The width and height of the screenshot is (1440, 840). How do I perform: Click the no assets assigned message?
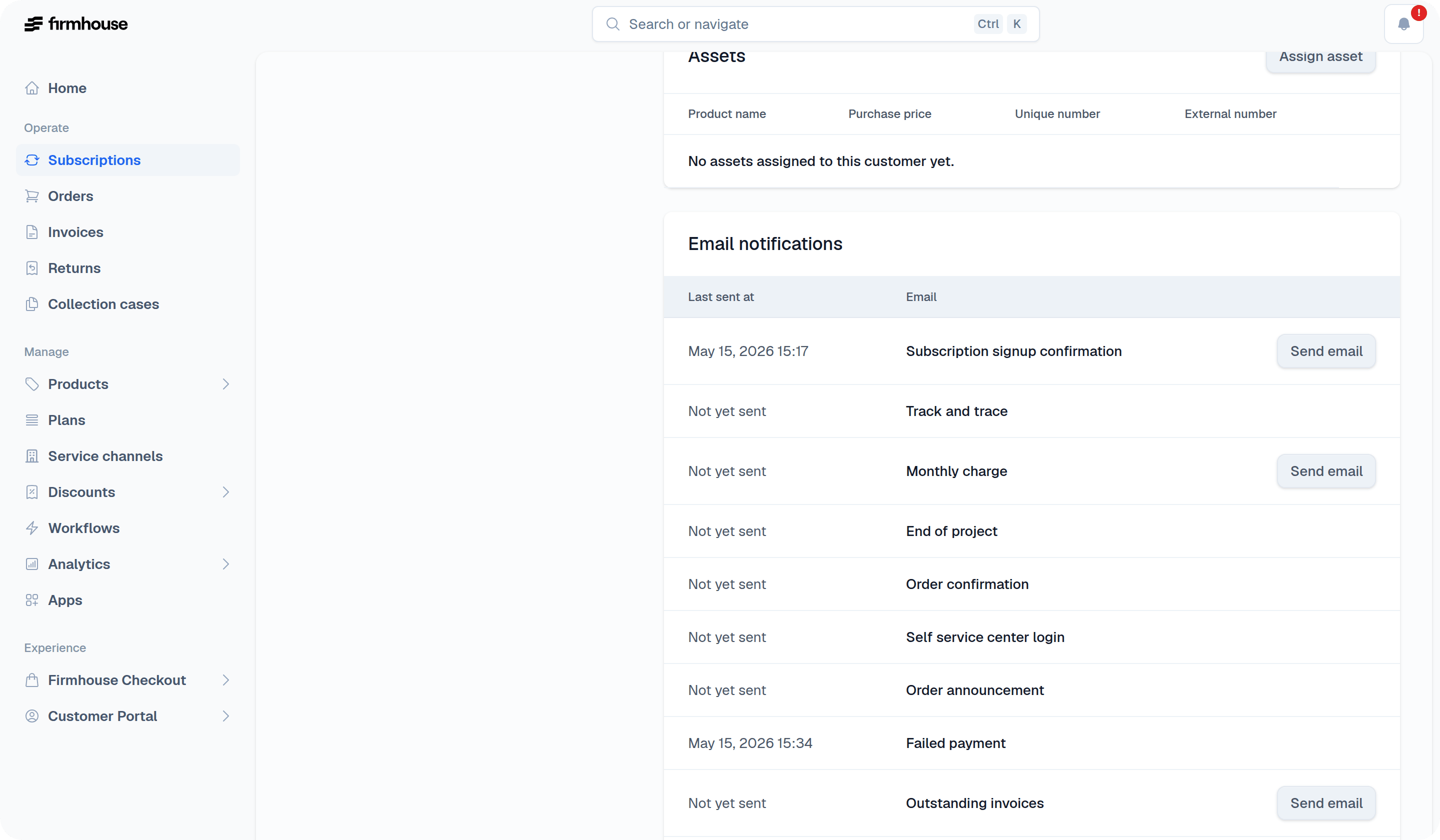(820, 161)
